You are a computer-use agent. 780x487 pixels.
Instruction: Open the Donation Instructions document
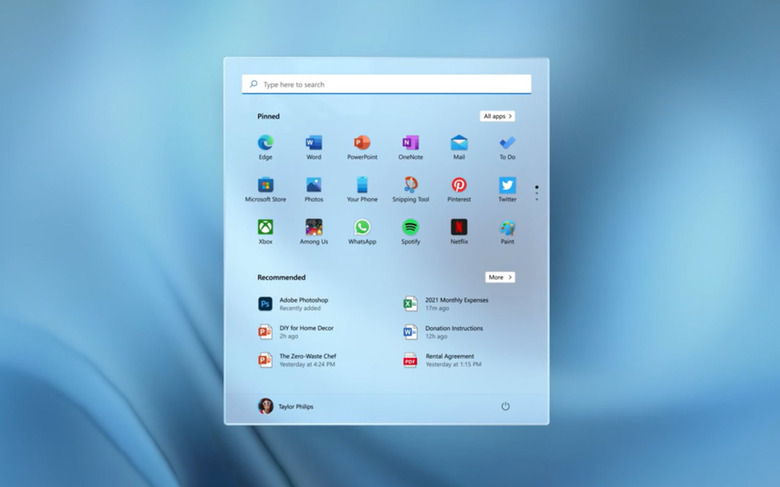[x=443, y=332]
